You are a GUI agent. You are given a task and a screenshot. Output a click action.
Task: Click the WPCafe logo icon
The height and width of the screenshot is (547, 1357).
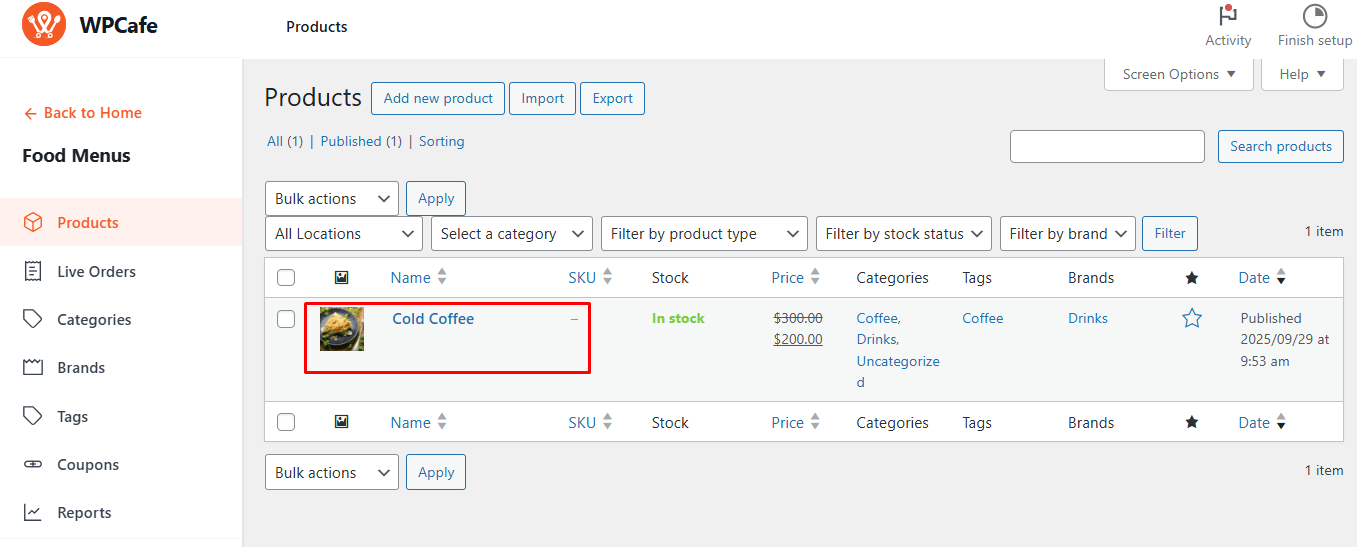[44, 25]
